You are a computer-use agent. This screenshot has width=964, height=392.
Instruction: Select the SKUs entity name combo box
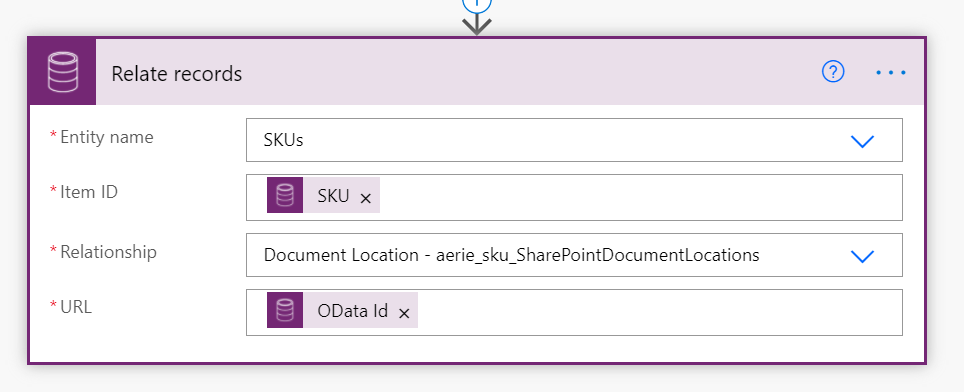point(574,140)
